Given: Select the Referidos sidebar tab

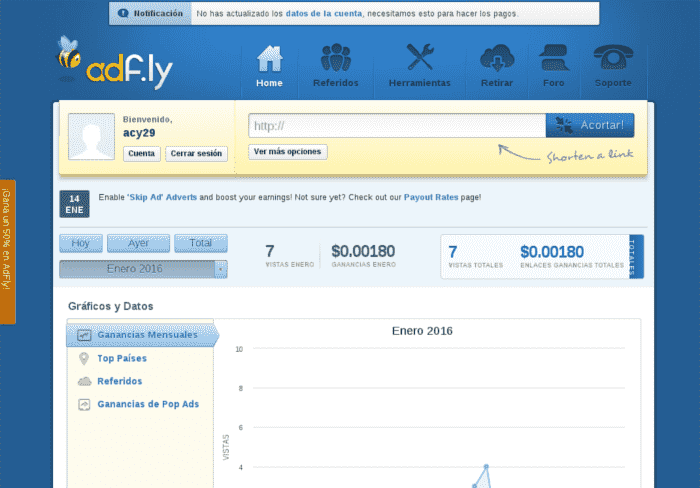Looking at the screenshot, I should tap(120, 381).
